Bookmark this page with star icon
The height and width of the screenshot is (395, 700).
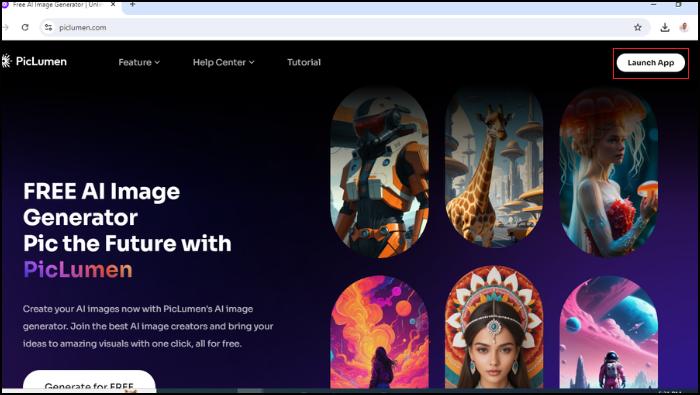click(x=638, y=27)
